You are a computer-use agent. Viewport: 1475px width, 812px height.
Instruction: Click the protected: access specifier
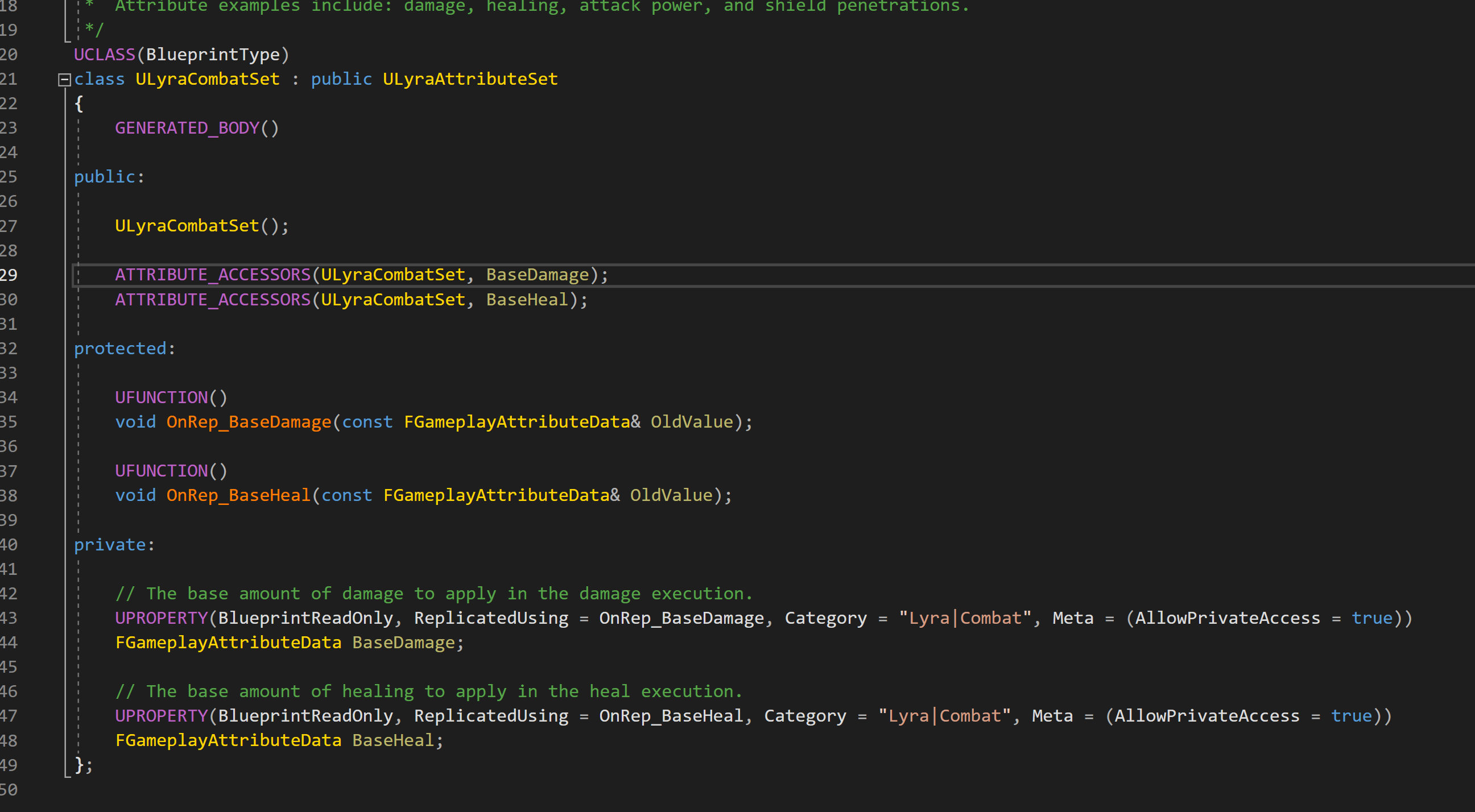[x=124, y=349]
